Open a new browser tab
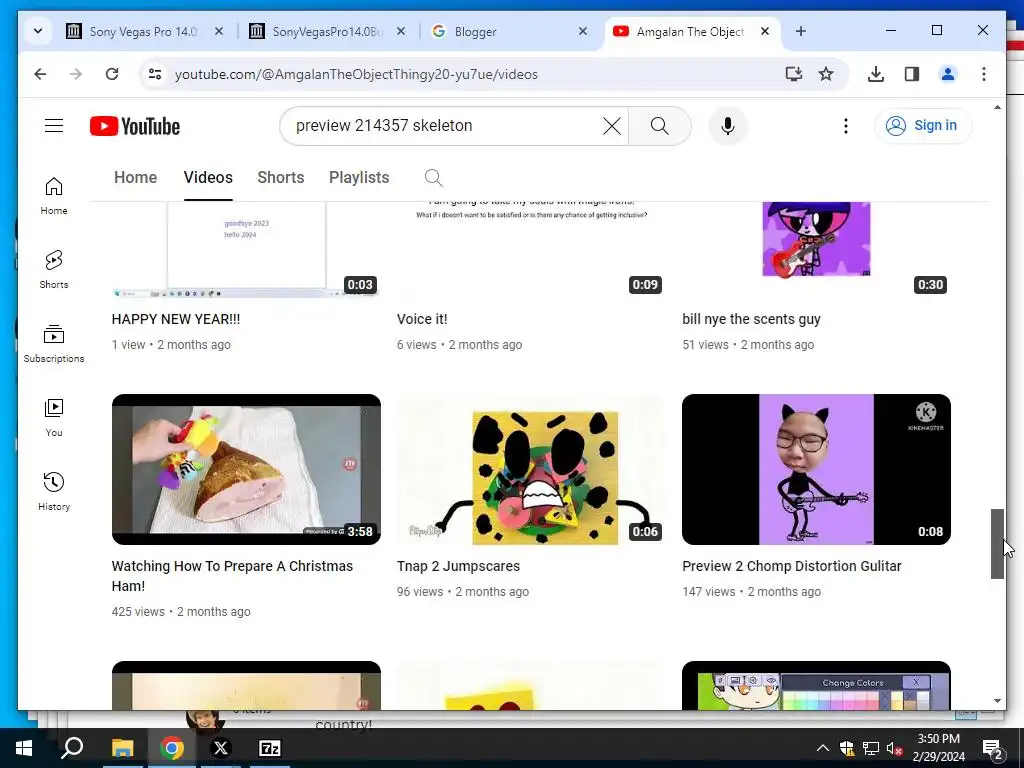The image size is (1024, 768). pyautogui.click(x=801, y=31)
